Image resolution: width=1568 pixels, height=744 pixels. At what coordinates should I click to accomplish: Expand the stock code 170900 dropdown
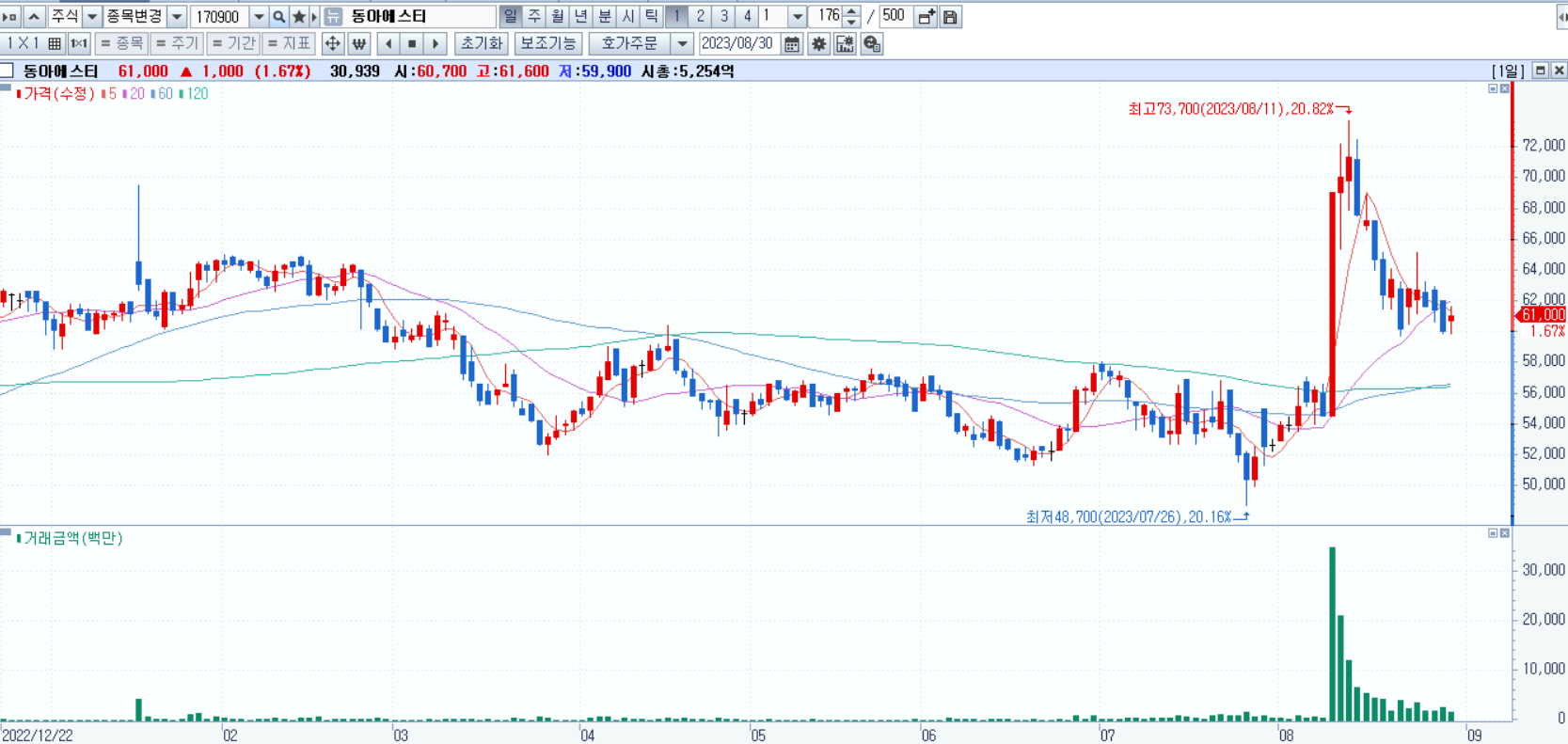259,17
